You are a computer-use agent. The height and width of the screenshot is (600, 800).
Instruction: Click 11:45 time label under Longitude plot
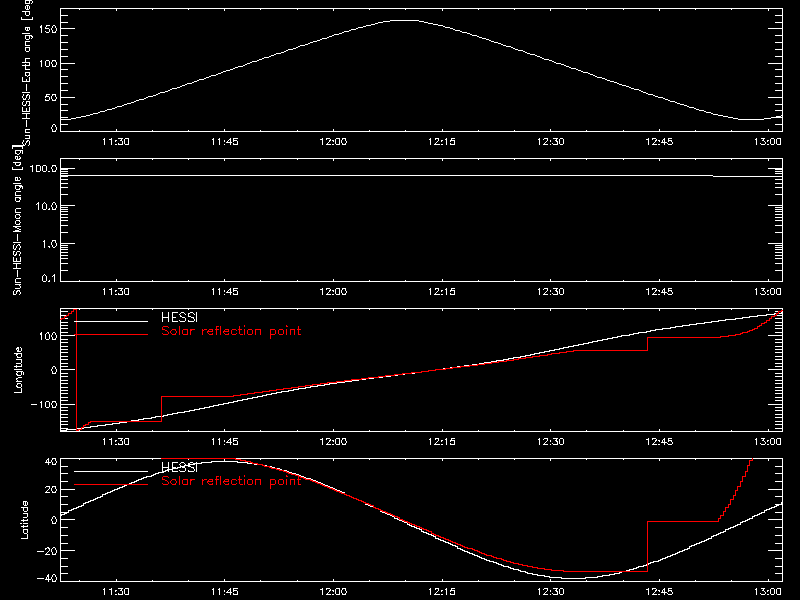click(224, 442)
